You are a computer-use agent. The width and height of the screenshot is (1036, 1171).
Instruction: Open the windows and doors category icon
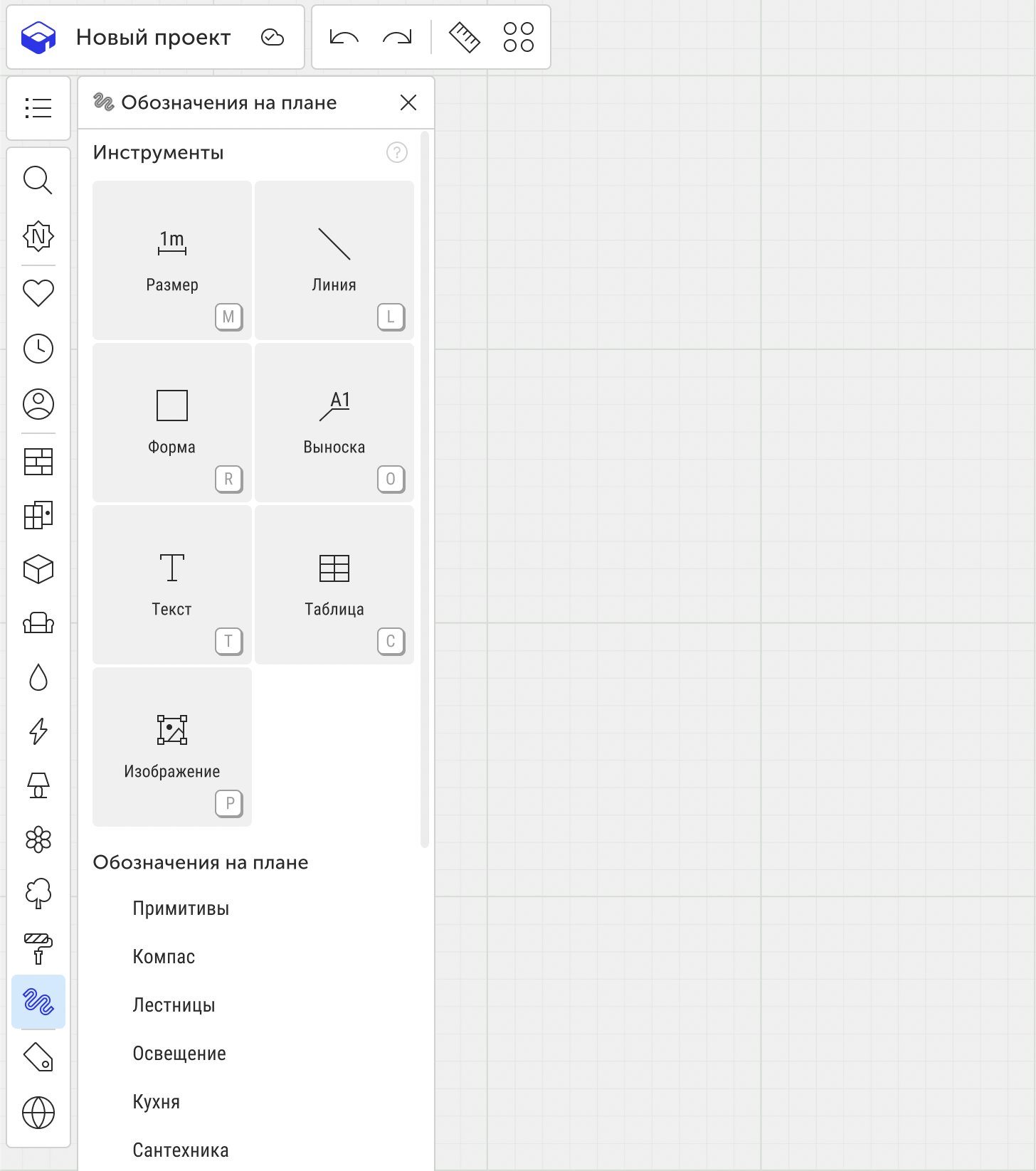(38, 515)
